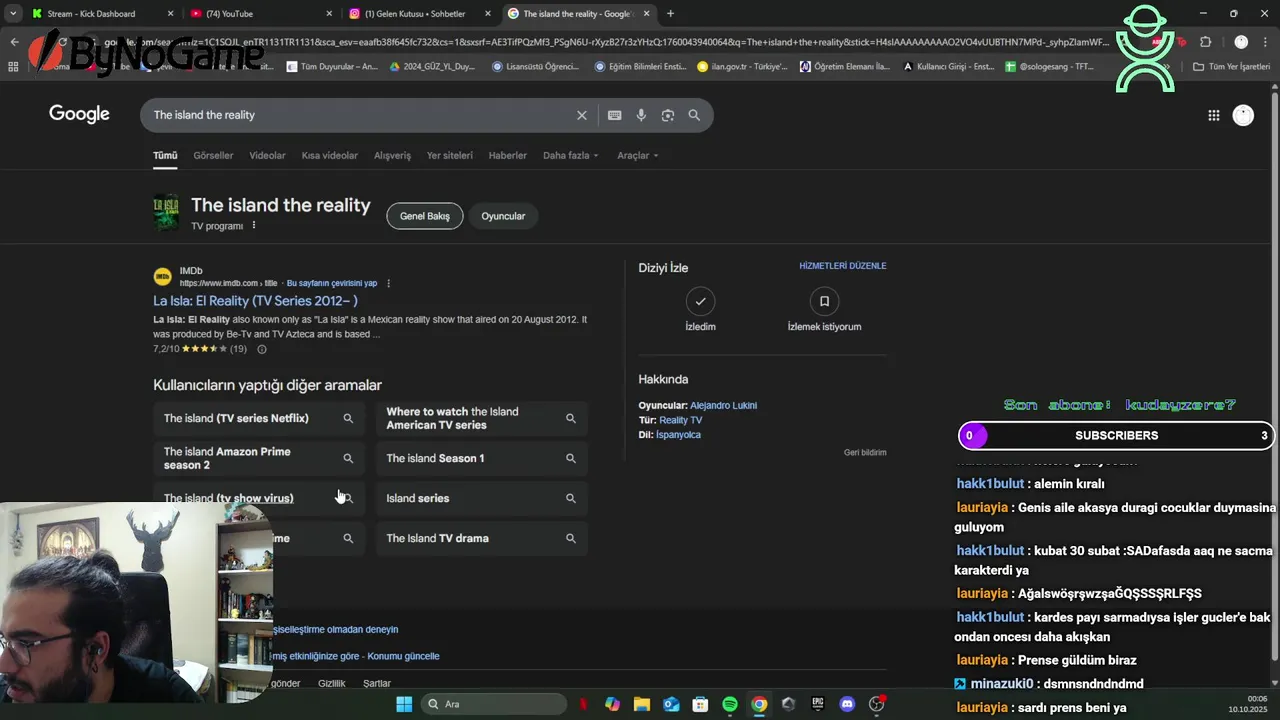Select the Yer siteleri search filter
This screenshot has width=1280, height=720.
point(450,155)
